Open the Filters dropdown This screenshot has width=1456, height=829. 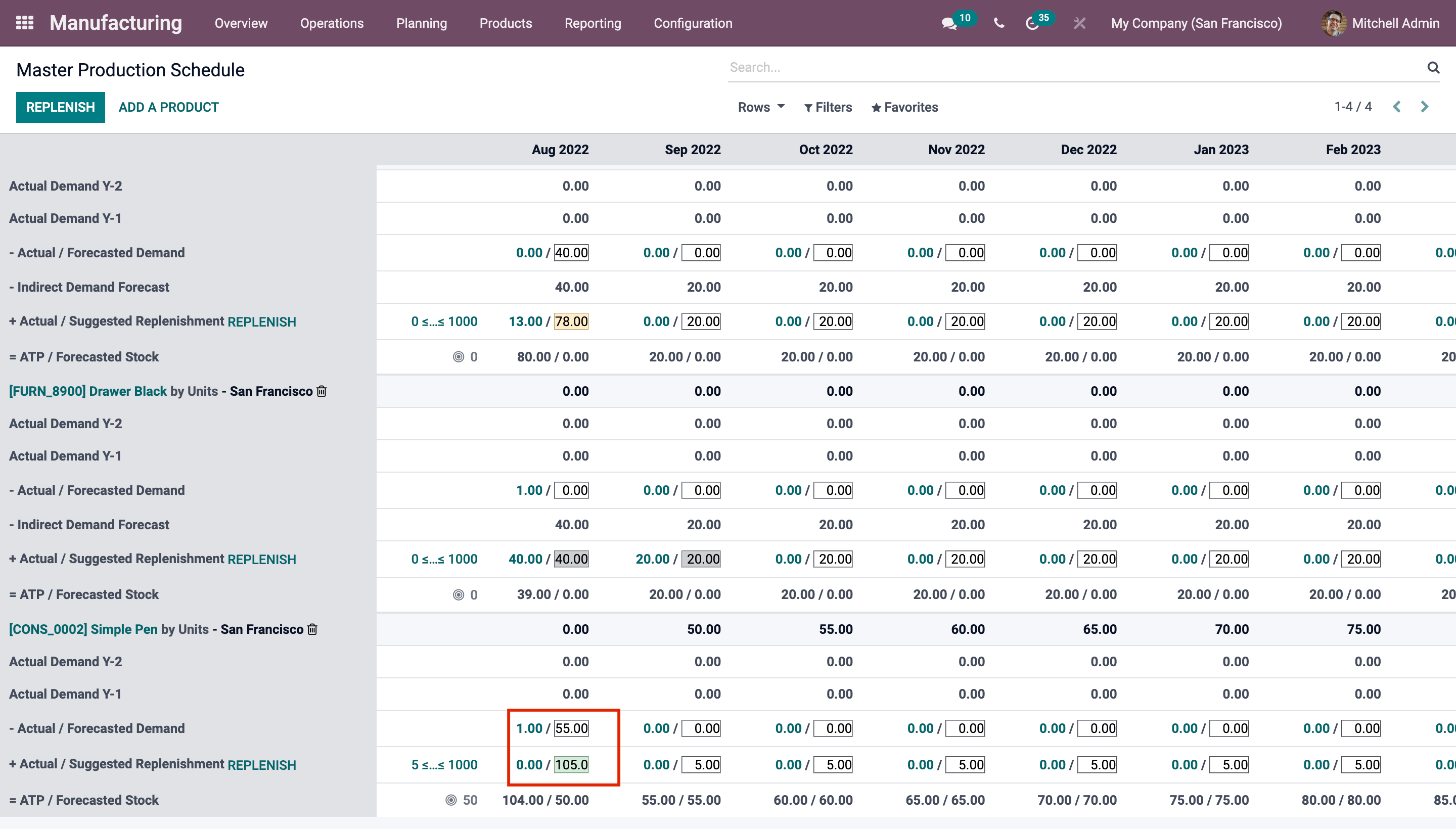pos(828,107)
